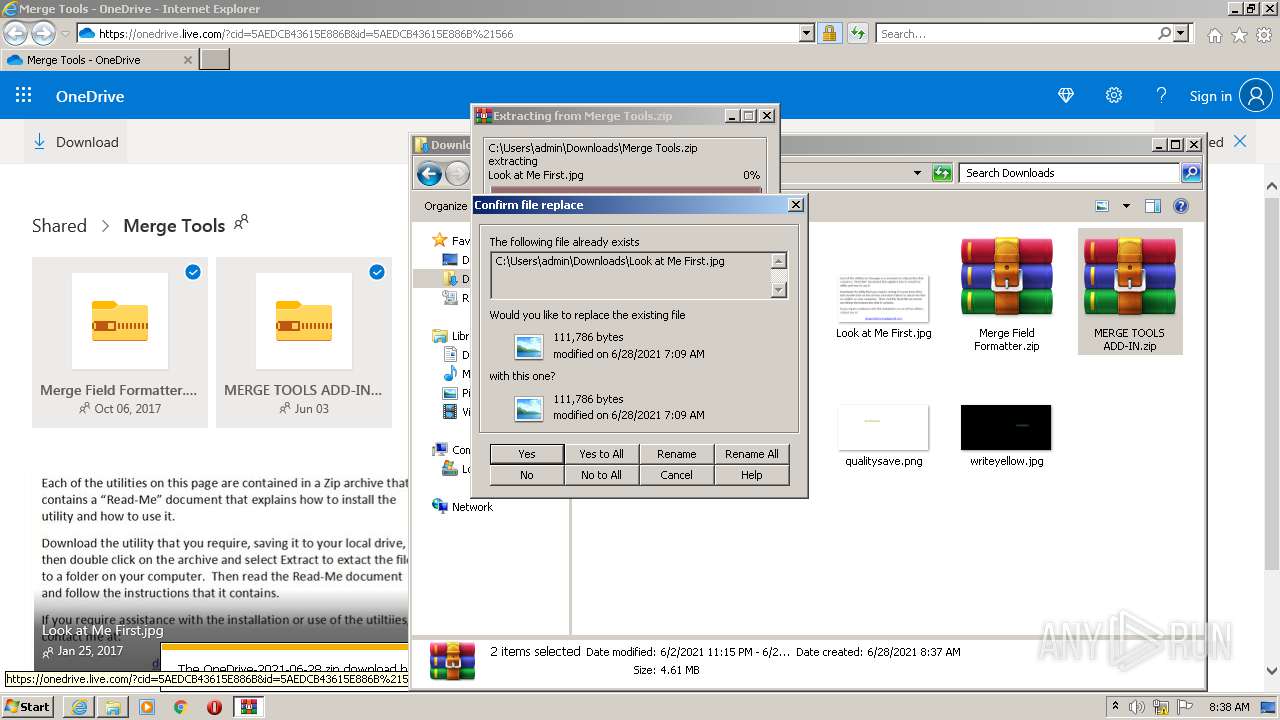Click the Explorer search magnifier icon
The image size is (1280, 720).
coord(1191,173)
